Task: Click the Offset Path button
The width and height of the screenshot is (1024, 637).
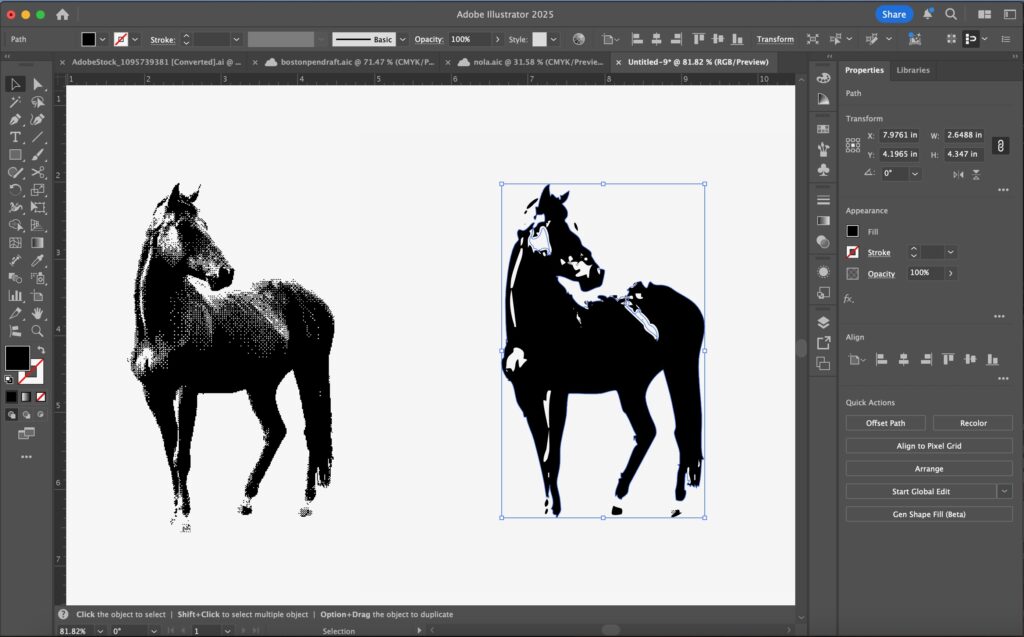Action: [x=885, y=423]
